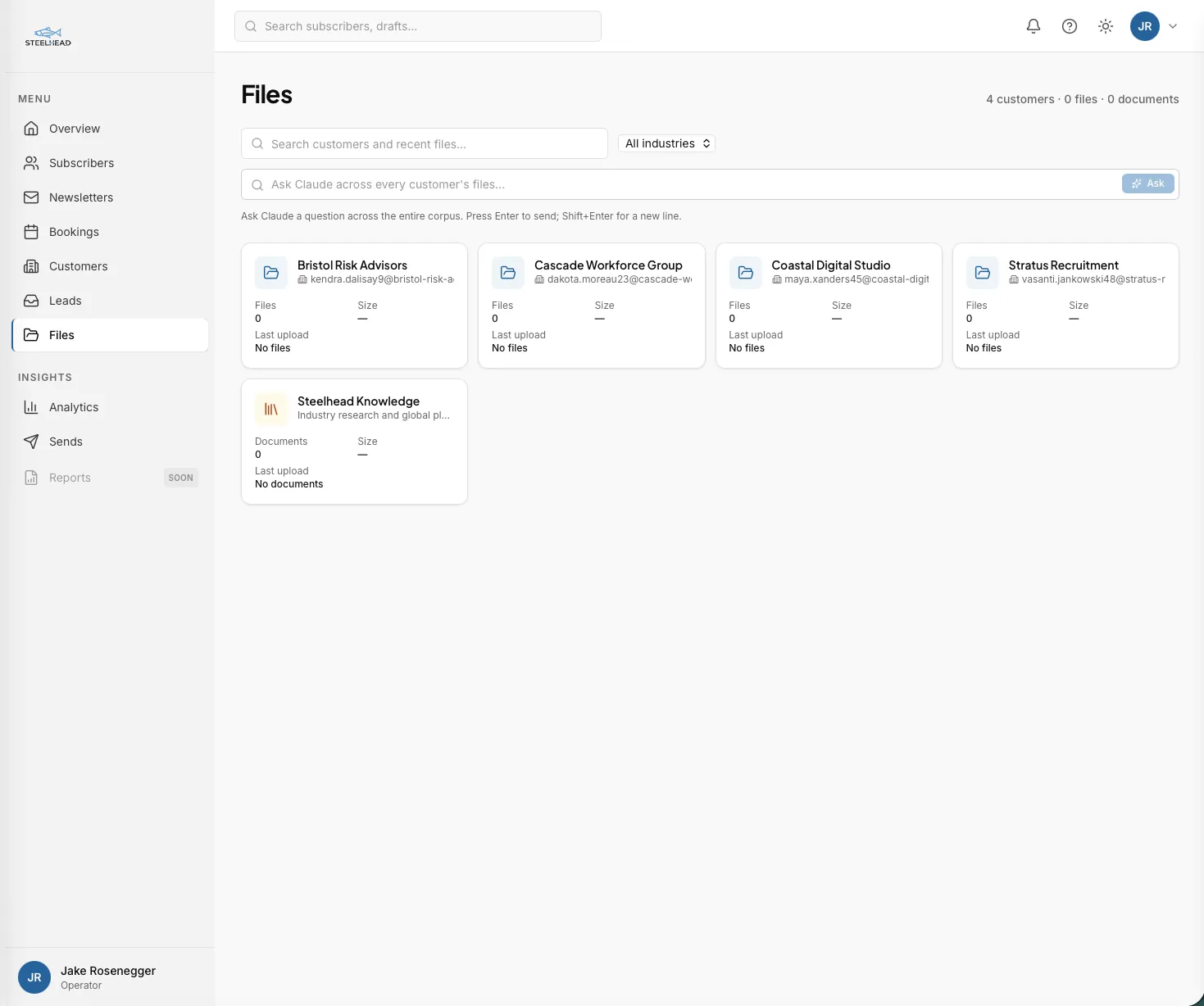The image size is (1204, 1006).
Task: Click 'No files' in Bristol Risk Advisors card
Action: 272,348
